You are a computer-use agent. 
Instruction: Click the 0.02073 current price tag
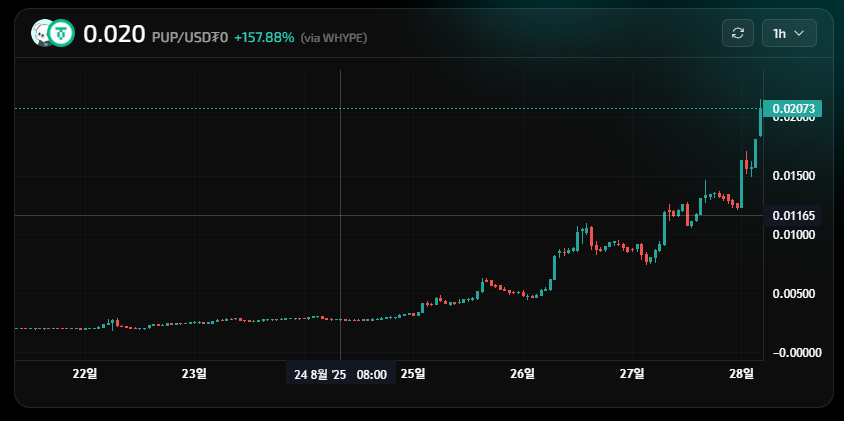(793, 109)
